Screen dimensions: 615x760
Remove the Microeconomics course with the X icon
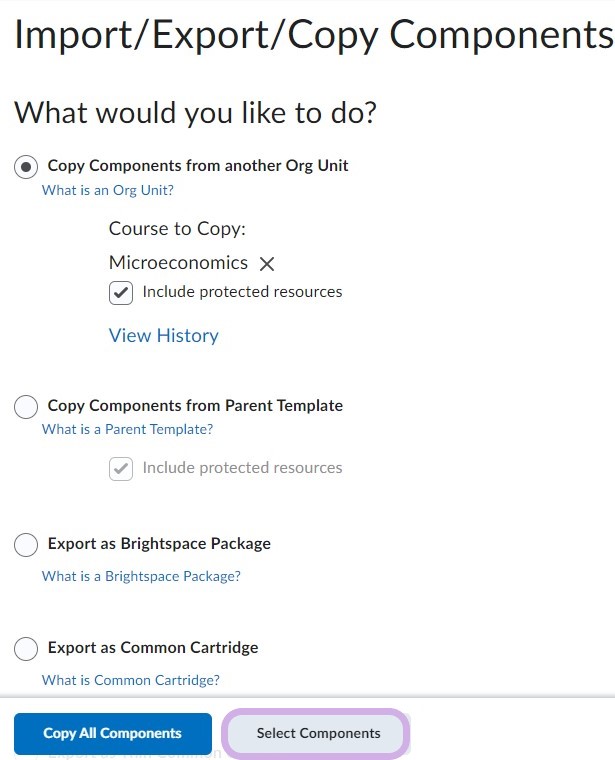tap(267, 264)
